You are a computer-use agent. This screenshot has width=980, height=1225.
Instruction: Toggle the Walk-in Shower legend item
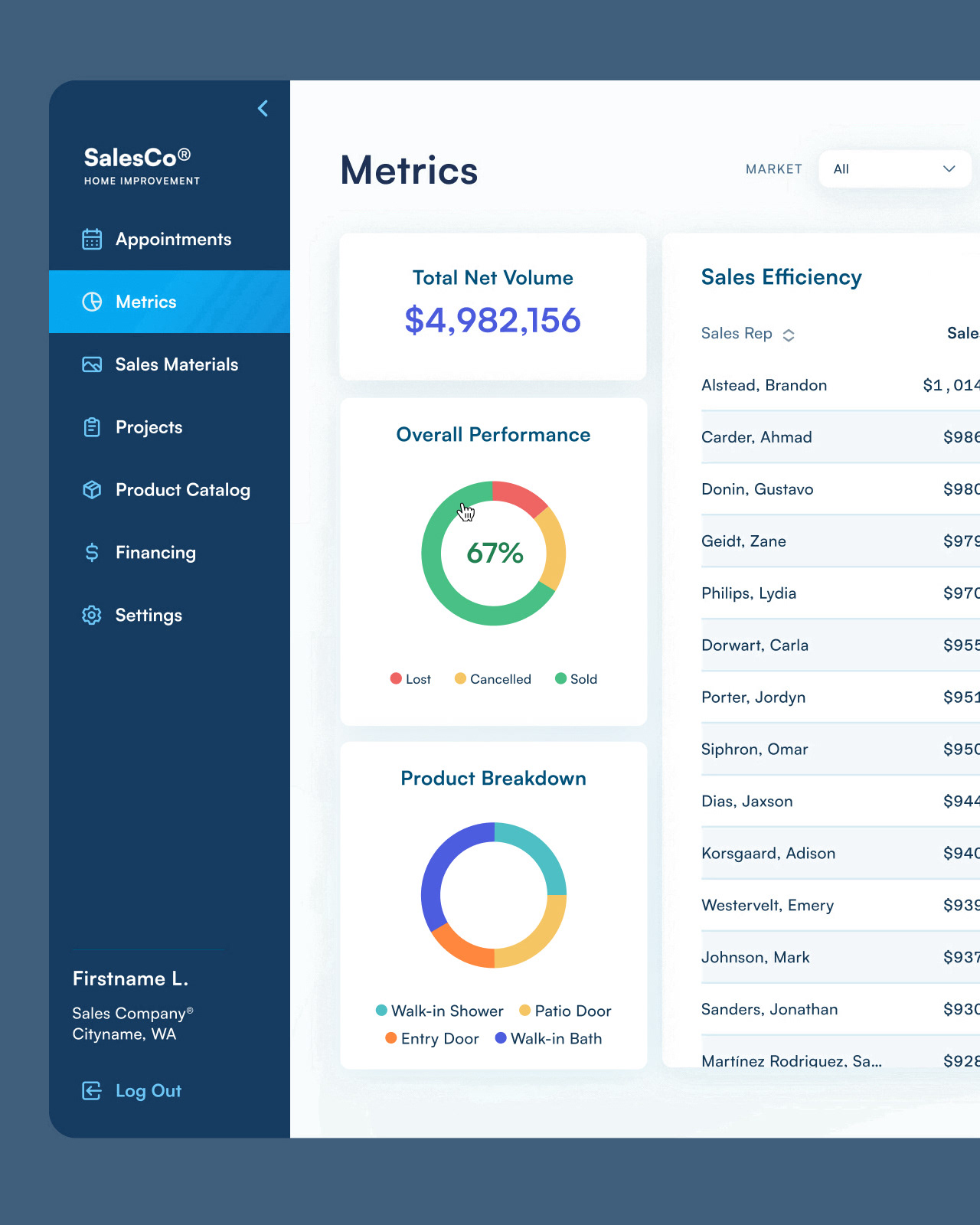[439, 1011]
